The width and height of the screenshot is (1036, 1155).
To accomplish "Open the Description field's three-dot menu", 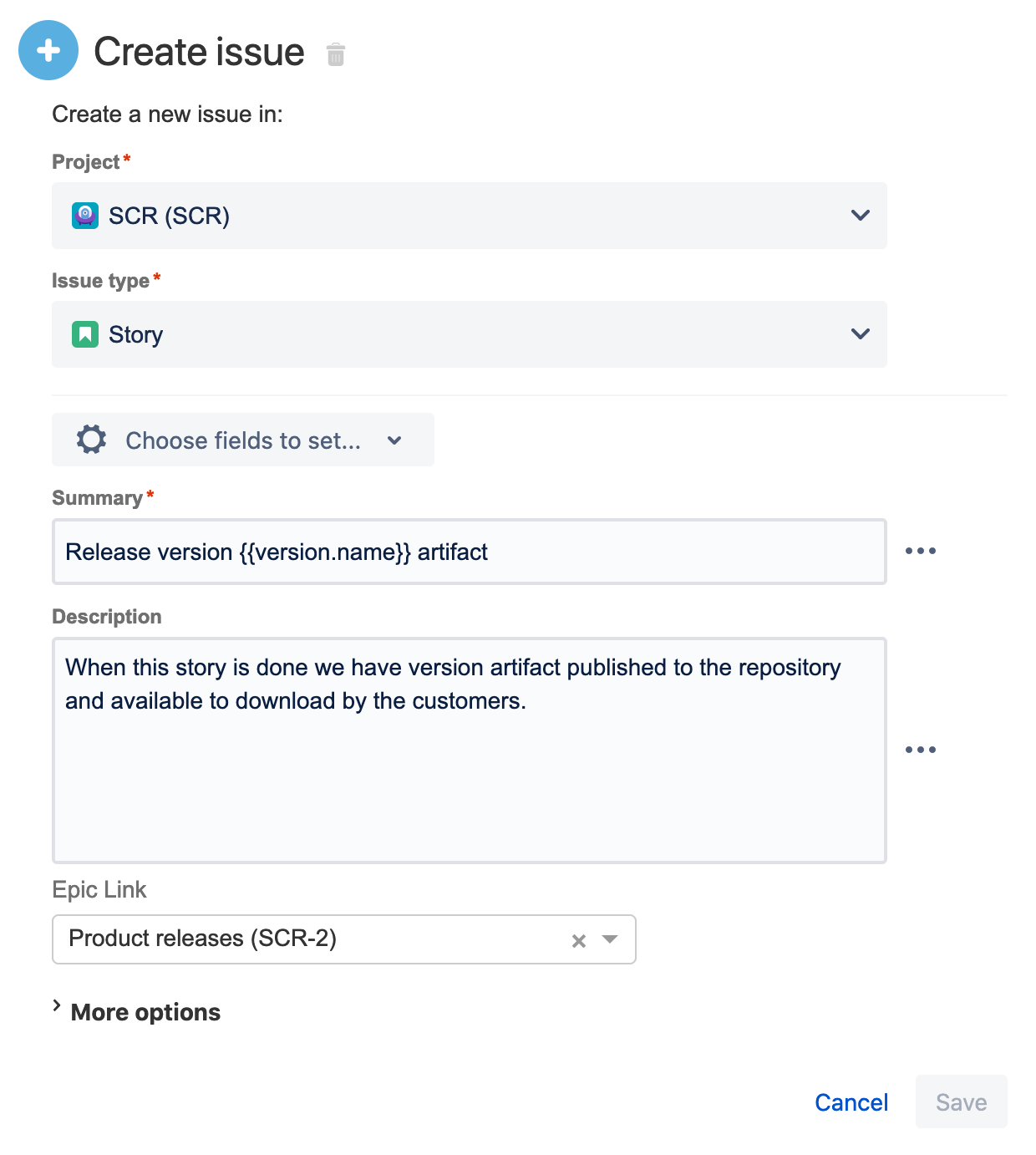I will coord(920,750).
